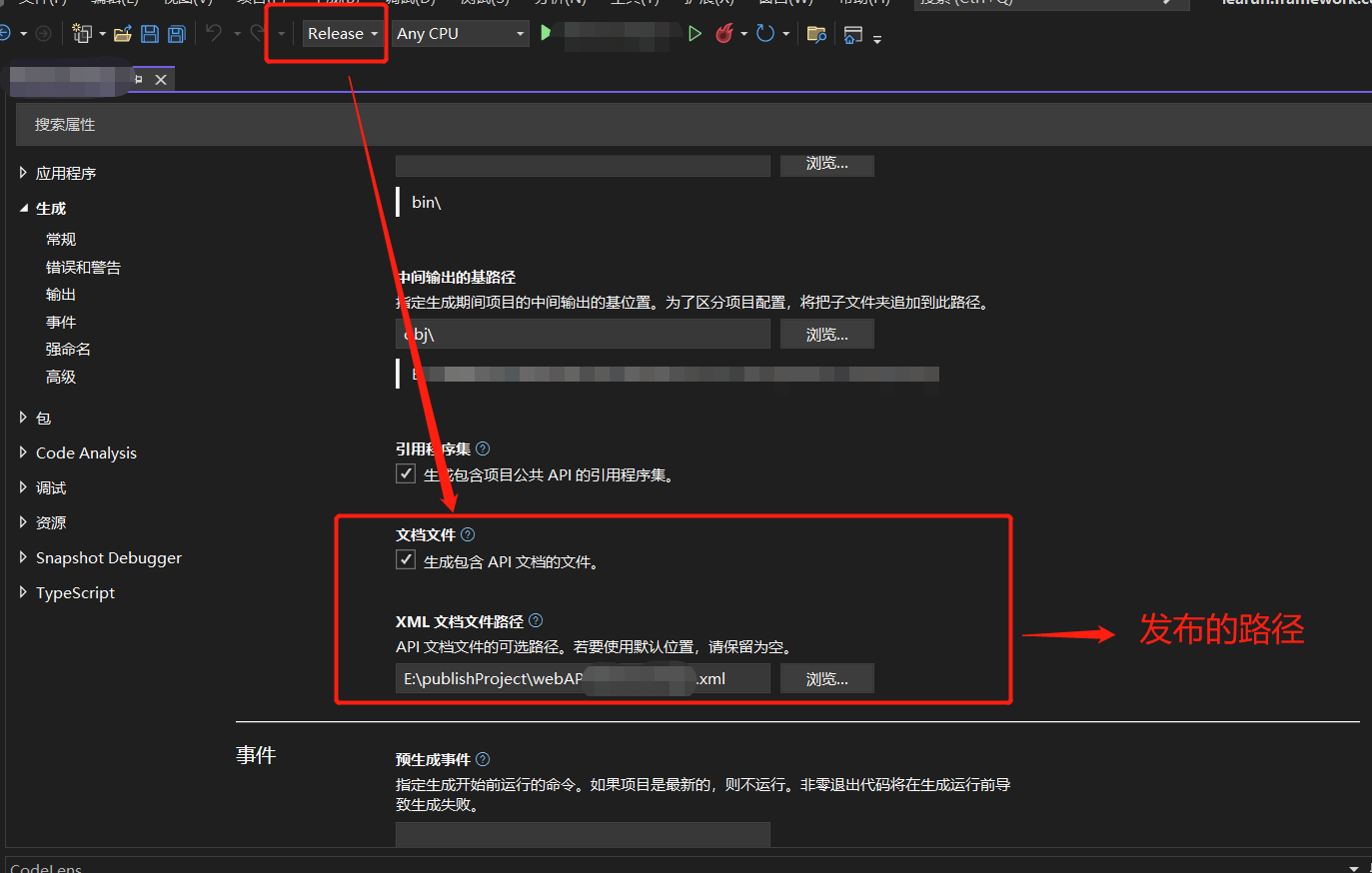The image size is (1372, 873).
Task: Expand the Snapshot Debugger section
Action: pos(23,557)
